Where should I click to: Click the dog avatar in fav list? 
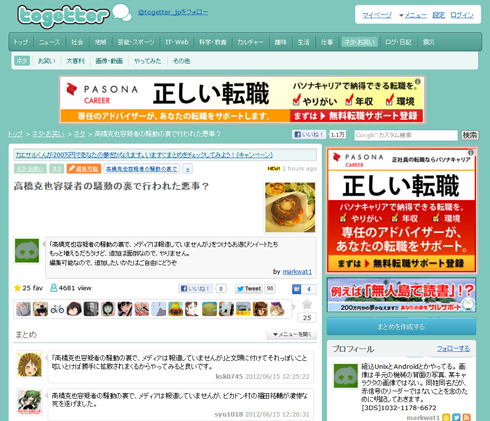pyautogui.click(x=40, y=309)
